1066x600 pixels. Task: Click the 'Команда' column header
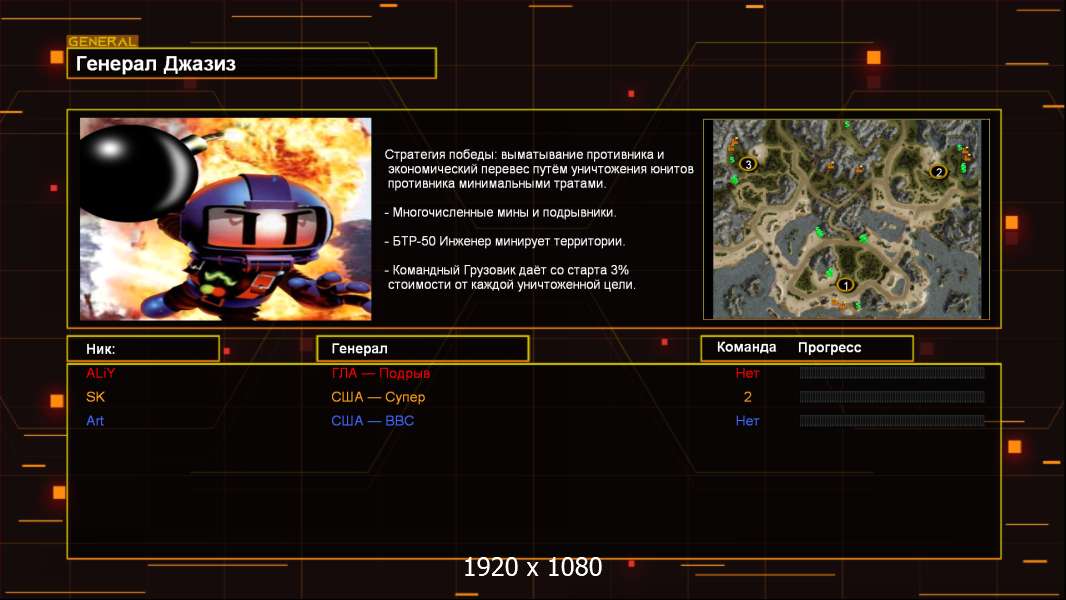pos(746,347)
